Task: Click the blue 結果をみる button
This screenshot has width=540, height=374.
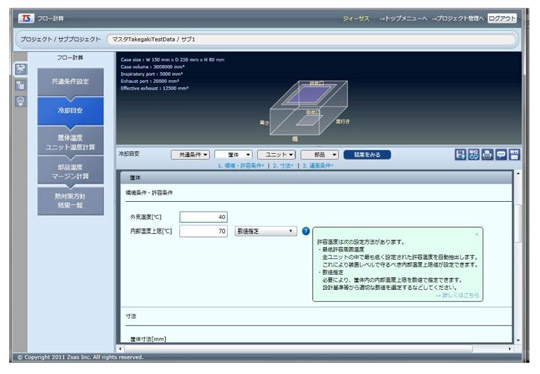Action: (367, 155)
